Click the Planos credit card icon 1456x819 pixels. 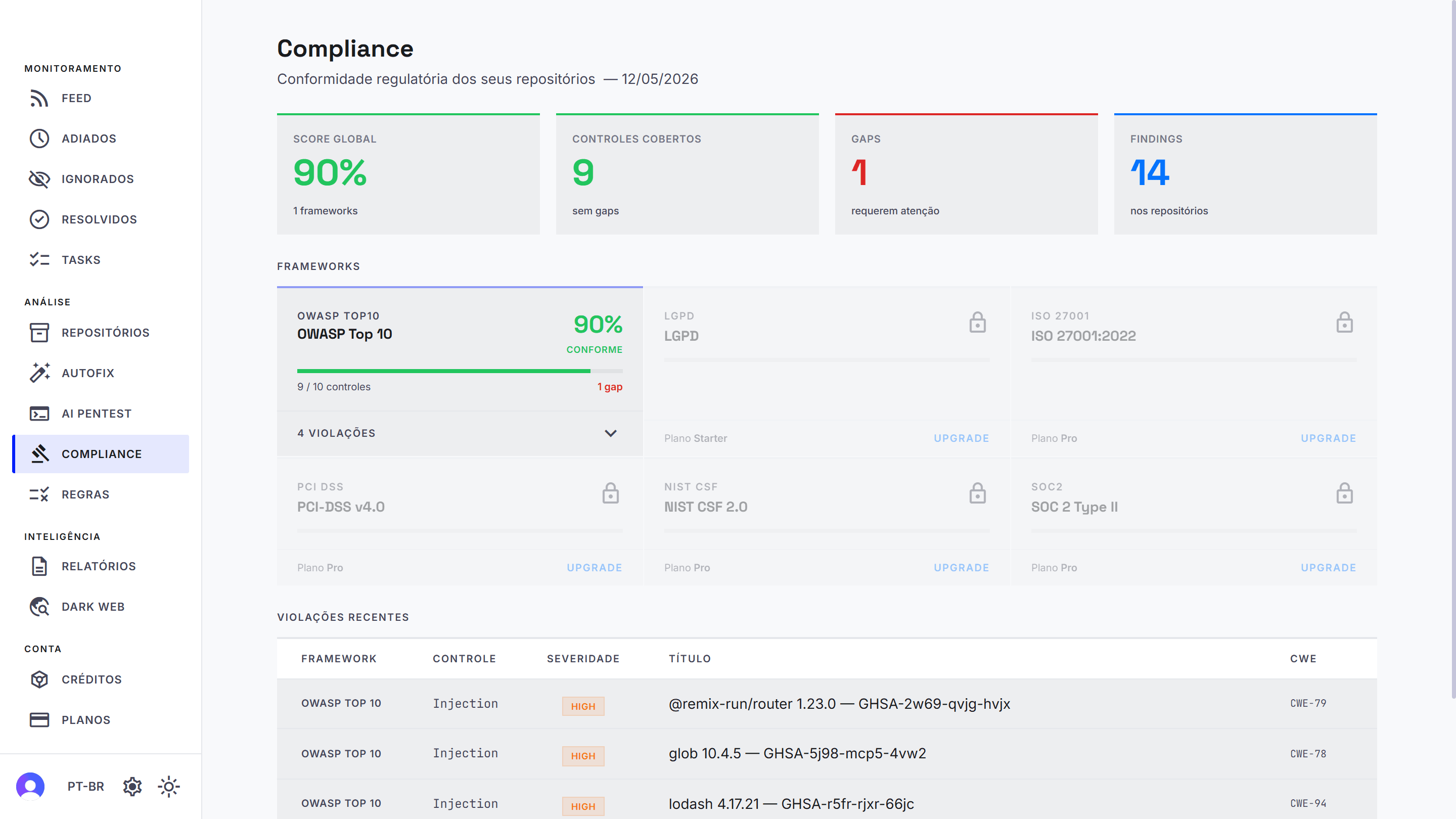tap(39, 719)
